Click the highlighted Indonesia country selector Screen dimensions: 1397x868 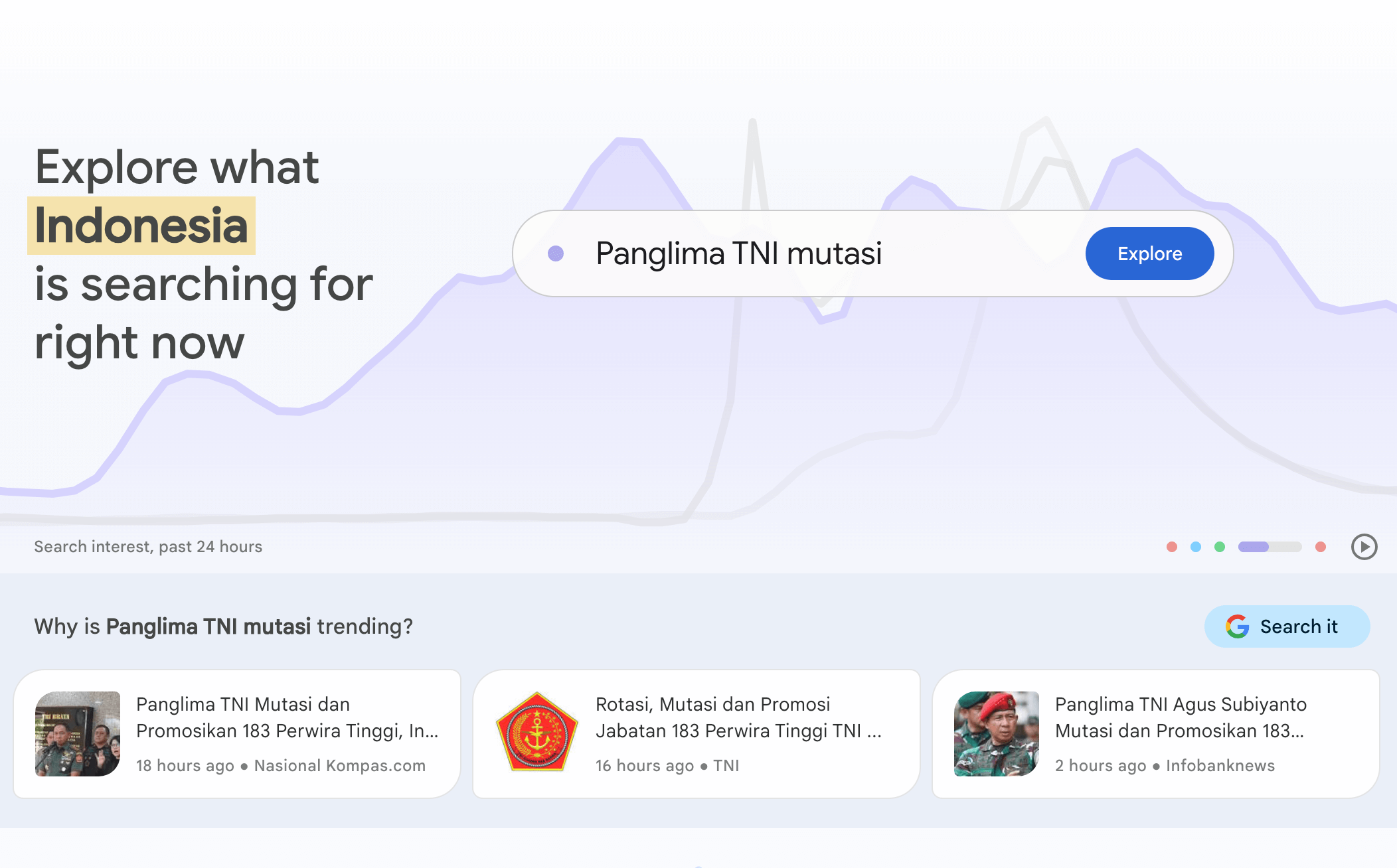pos(141,226)
